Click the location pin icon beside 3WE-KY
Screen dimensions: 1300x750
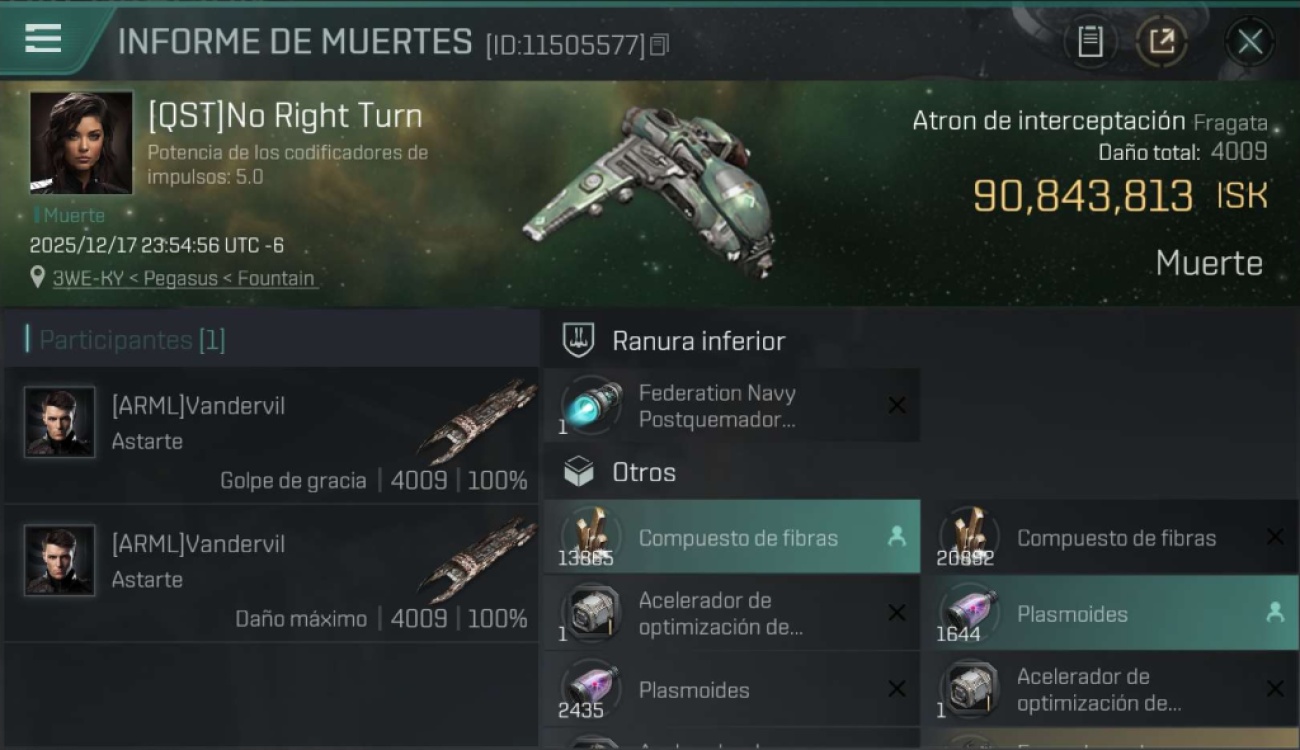[38, 278]
